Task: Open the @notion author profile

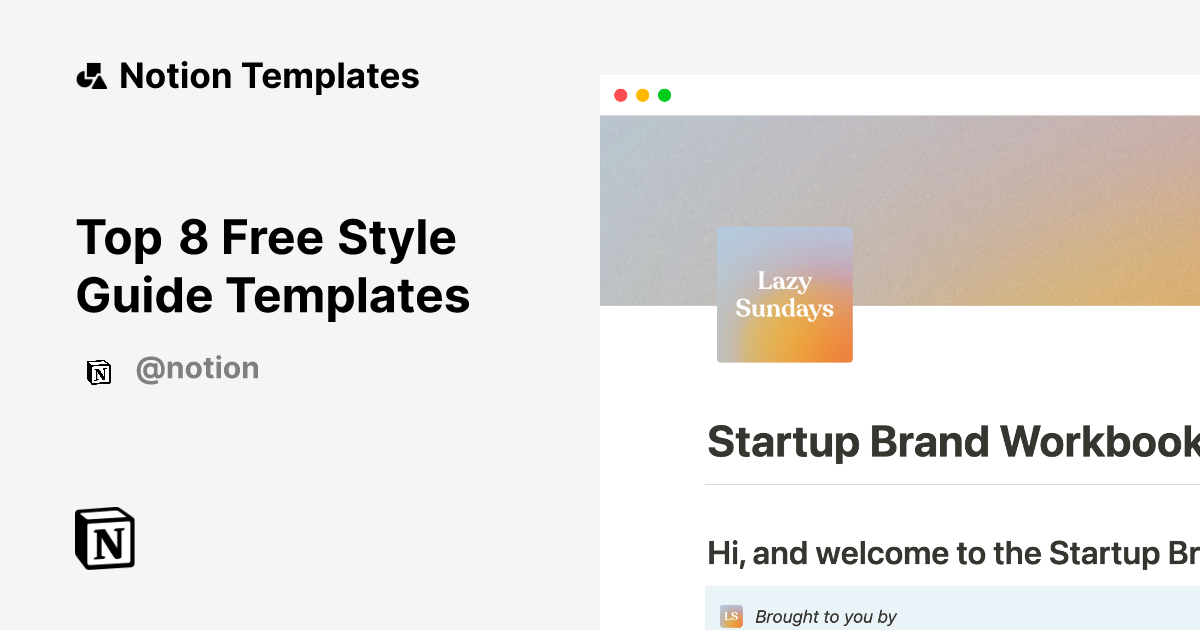Action: click(198, 369)
